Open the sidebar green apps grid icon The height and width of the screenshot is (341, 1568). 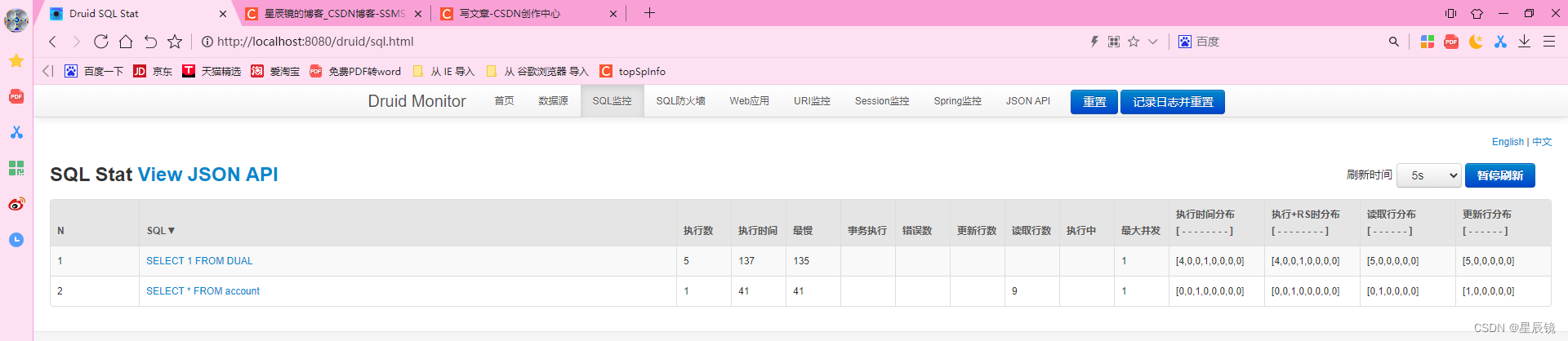pyautogui.click(x=16, y=168)
